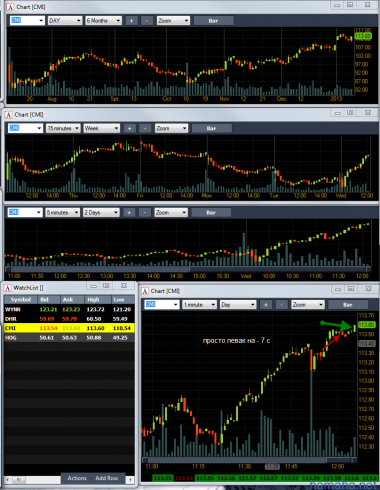Open the Actions menu in WatchList
Image resolution: width=380 pixels, height=490 pixels.
77,478
